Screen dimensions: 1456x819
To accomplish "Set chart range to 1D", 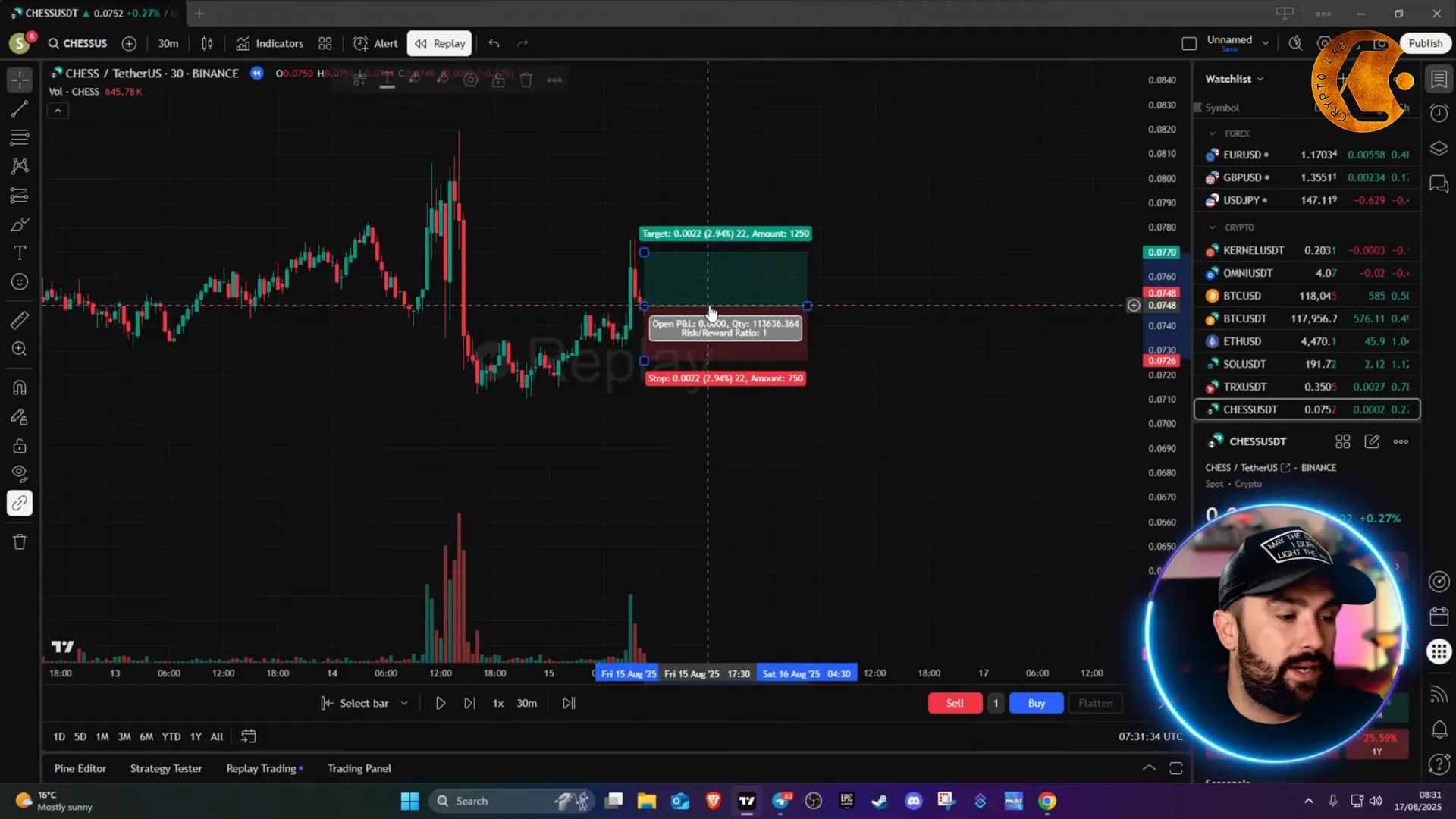I will point(59,736).
